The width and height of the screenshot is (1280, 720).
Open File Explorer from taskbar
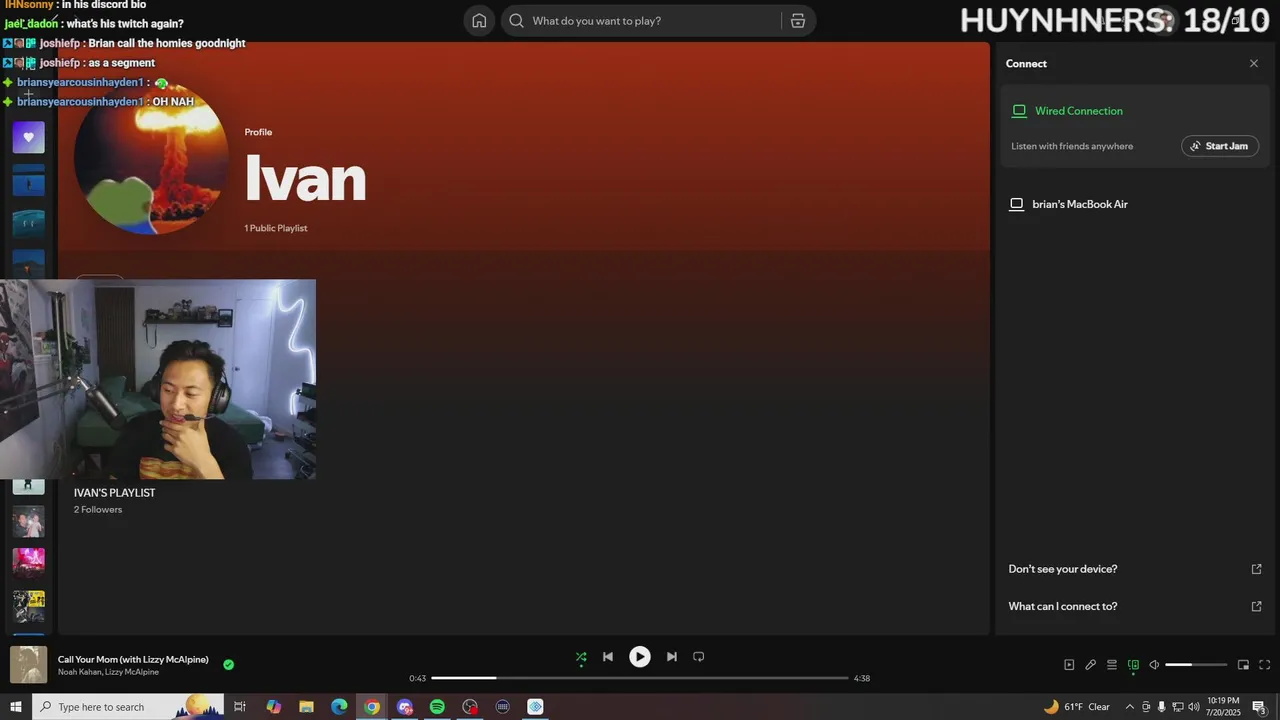click(306, 707)
